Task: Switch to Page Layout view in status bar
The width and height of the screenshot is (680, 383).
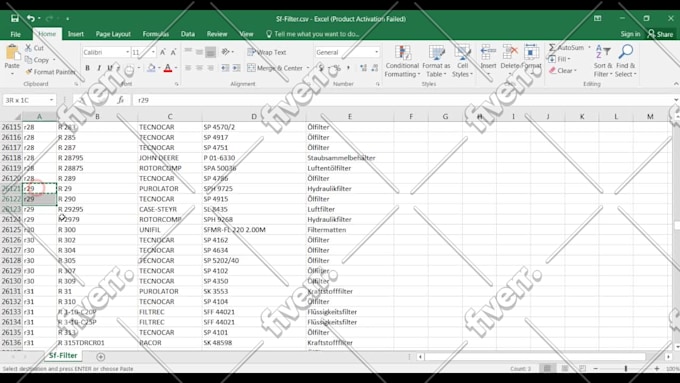Action: pos(565,368)
